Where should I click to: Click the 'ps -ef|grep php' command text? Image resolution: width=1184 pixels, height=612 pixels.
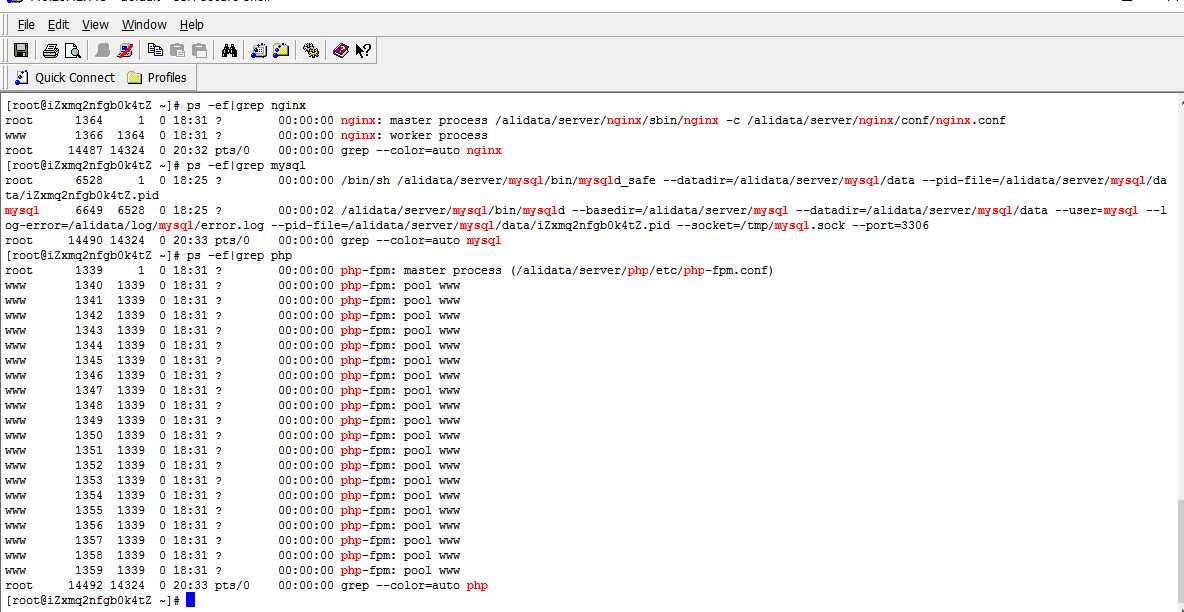(239, 255)
